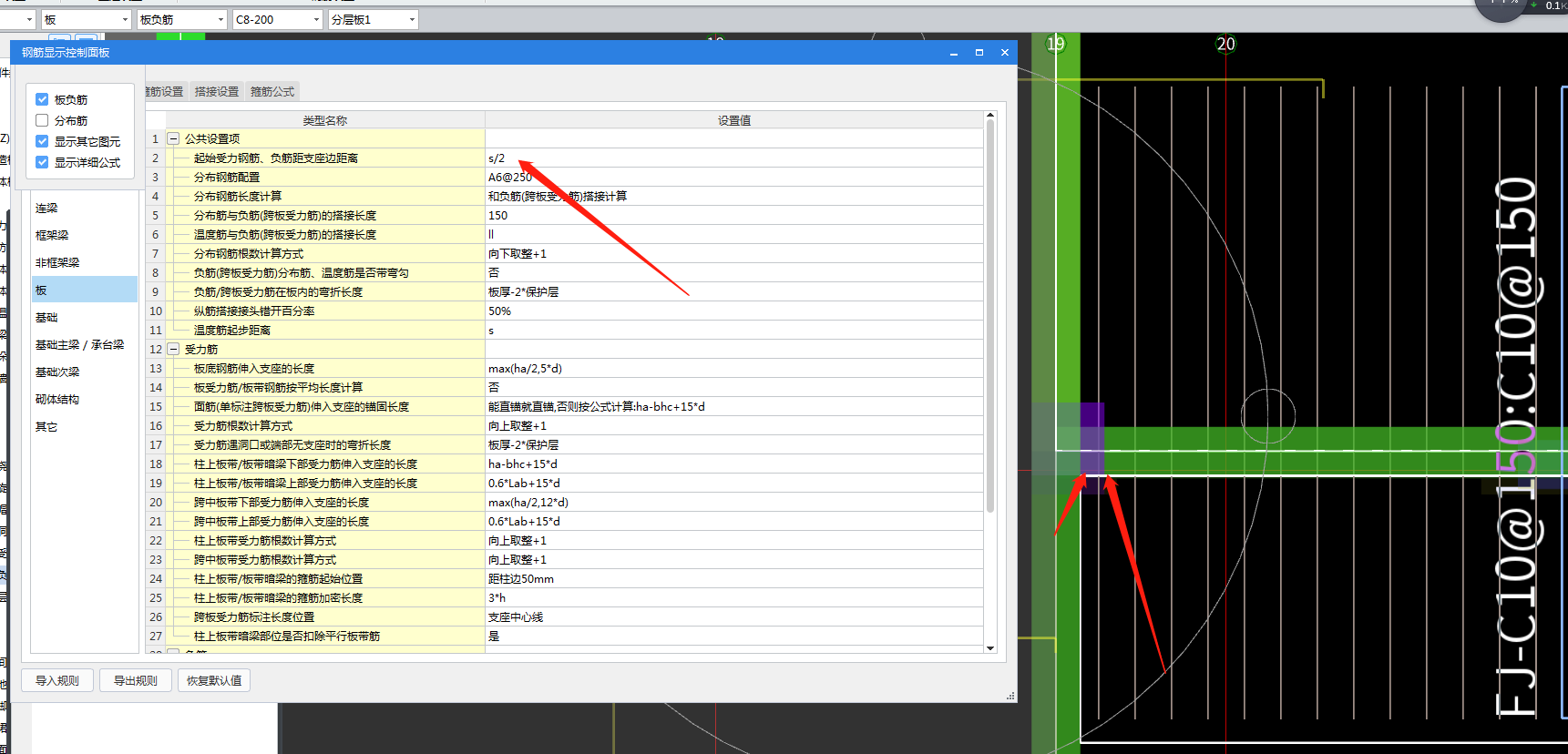Click the resize grip in the dialog corner
This screenshot has width=1568, height=754.
(1010, 696)
